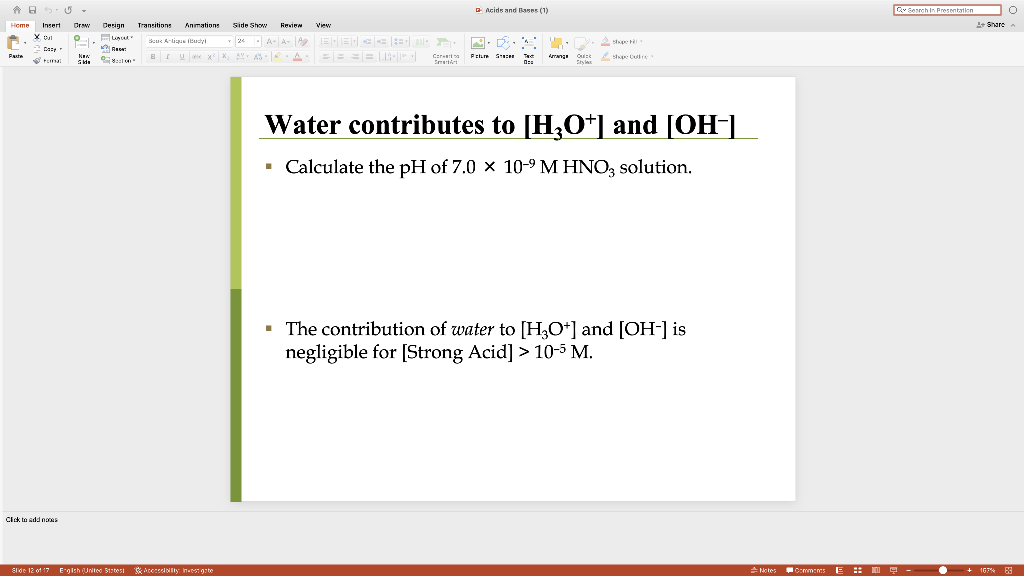Open the Animations tab

202,25
